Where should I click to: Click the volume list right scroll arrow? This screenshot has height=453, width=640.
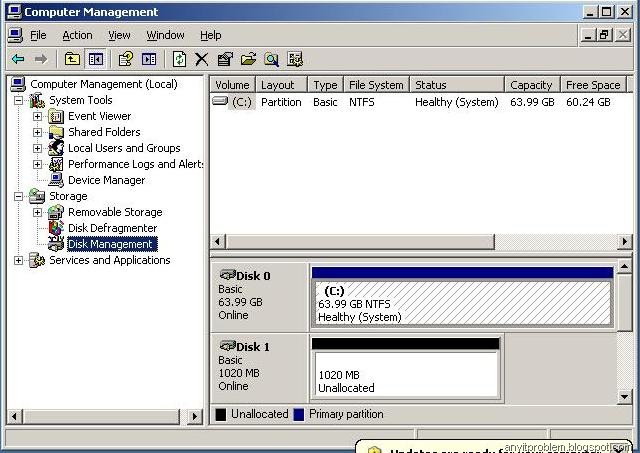point(624,242)
